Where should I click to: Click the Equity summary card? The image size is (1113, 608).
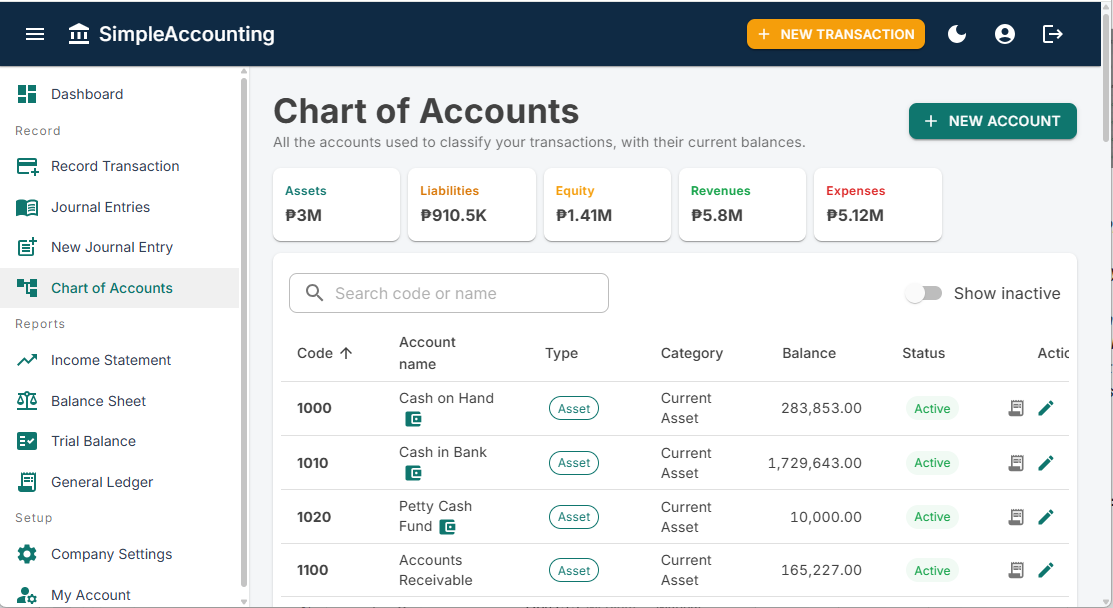[x=607, y=204]
